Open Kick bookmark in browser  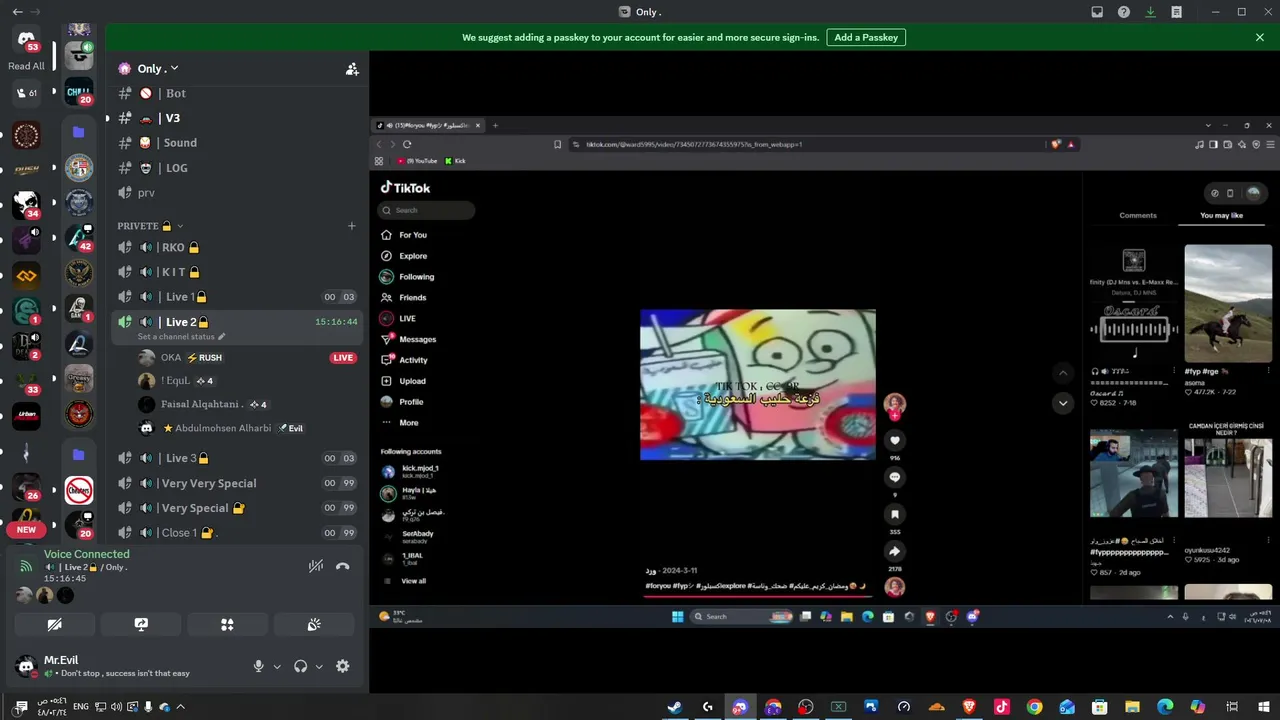[x=456, y=161]
